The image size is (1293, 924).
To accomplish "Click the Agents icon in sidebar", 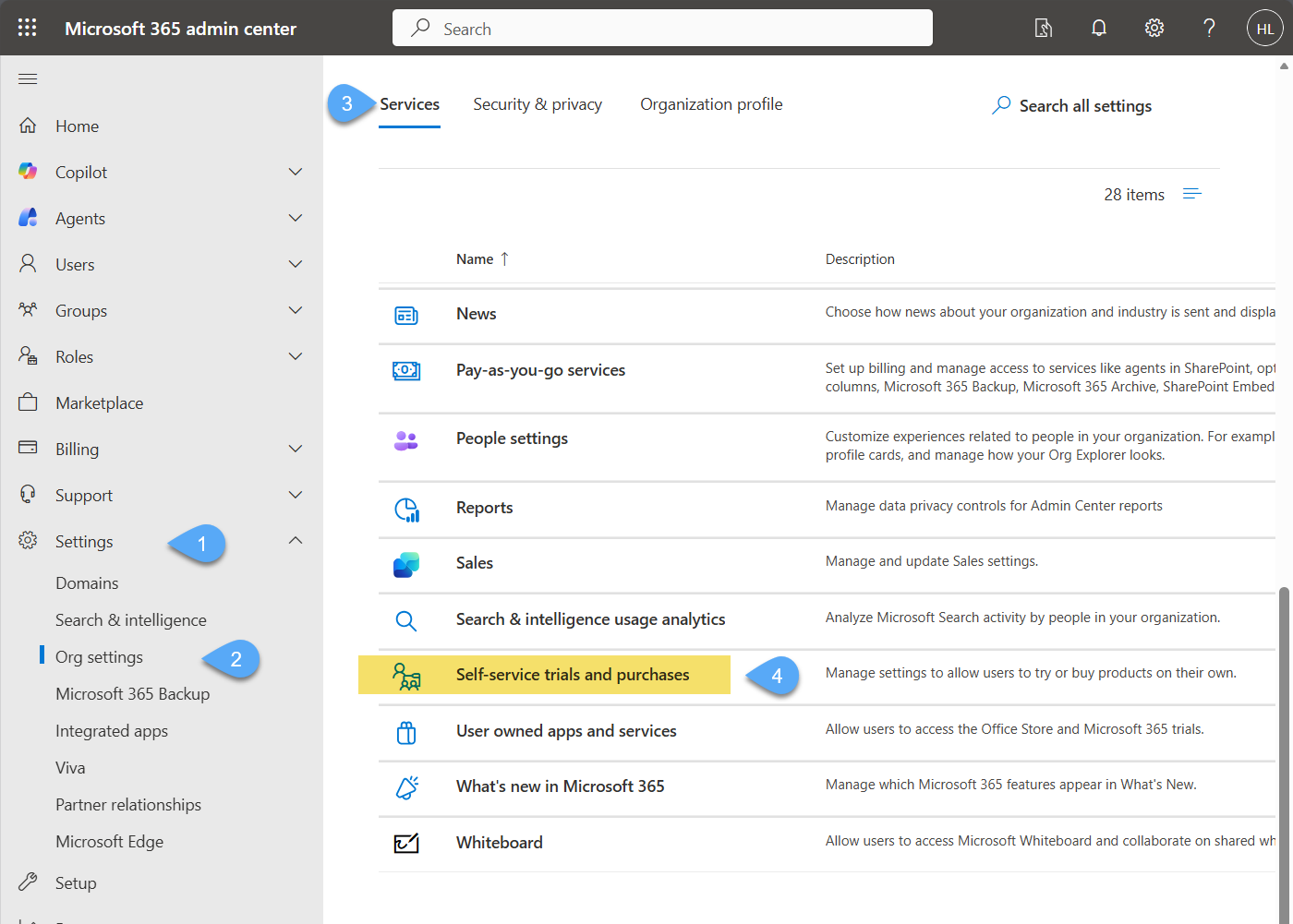I will tap(29, 218).
